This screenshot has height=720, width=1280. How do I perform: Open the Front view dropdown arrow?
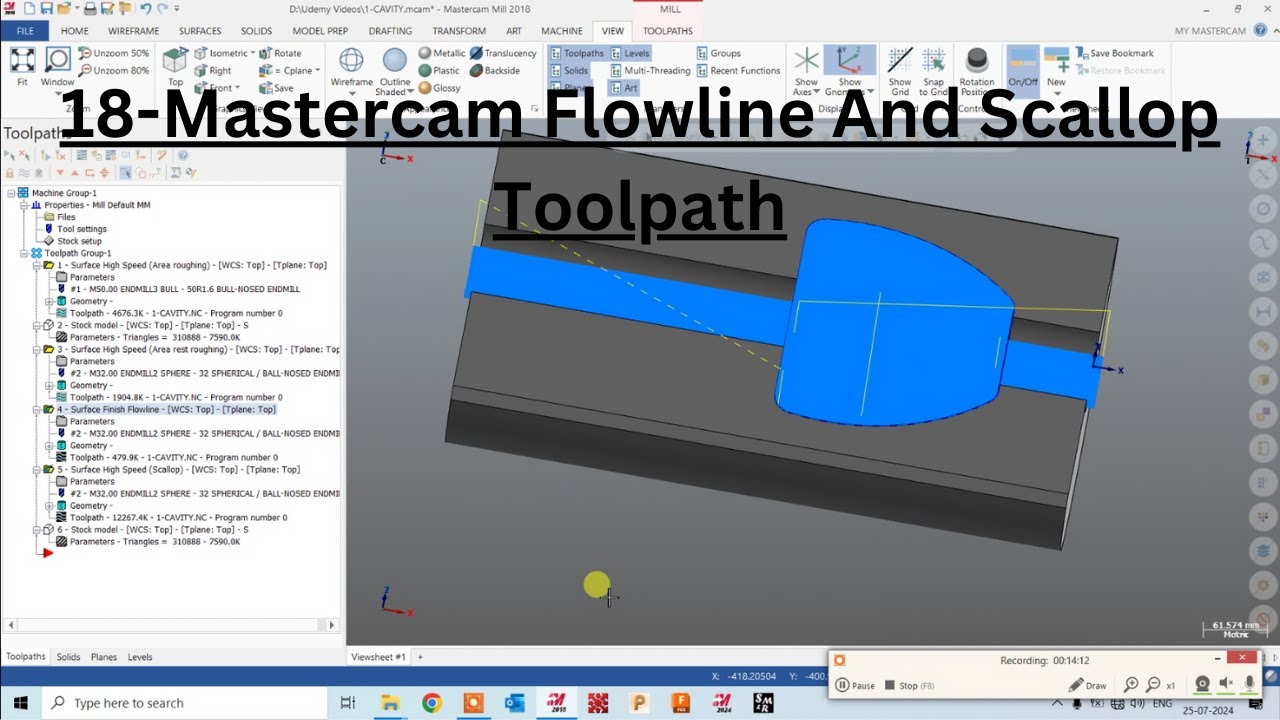coord(236,88)
